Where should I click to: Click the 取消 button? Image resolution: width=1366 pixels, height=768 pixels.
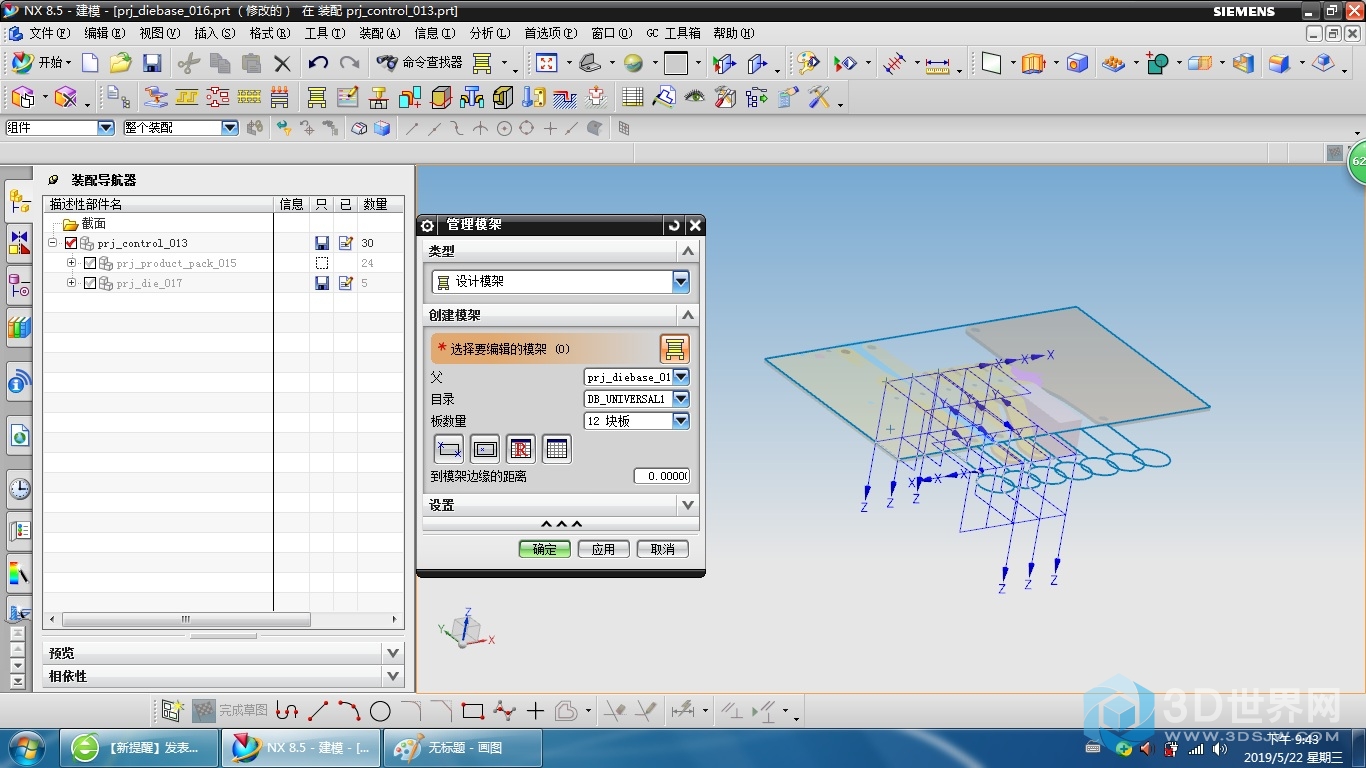pyautogui.click(x=662, y=549)
